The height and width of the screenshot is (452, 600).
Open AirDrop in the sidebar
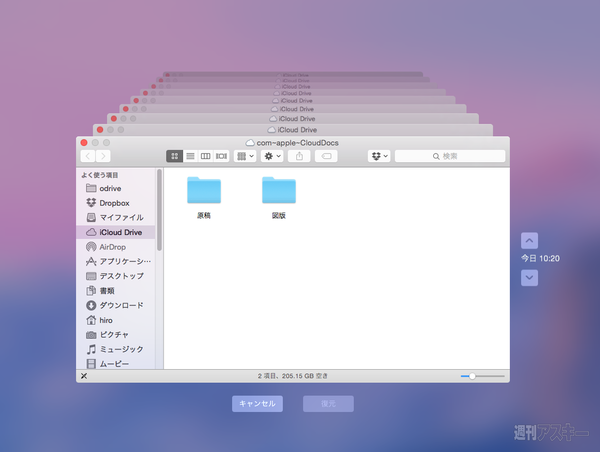pyautogui.click(x=116, y=247)
